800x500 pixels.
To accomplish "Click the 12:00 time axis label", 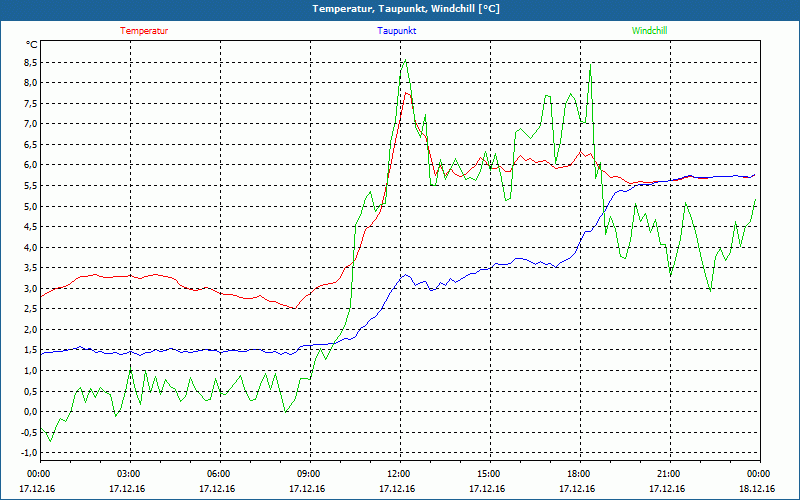I will tap(399, 474).
